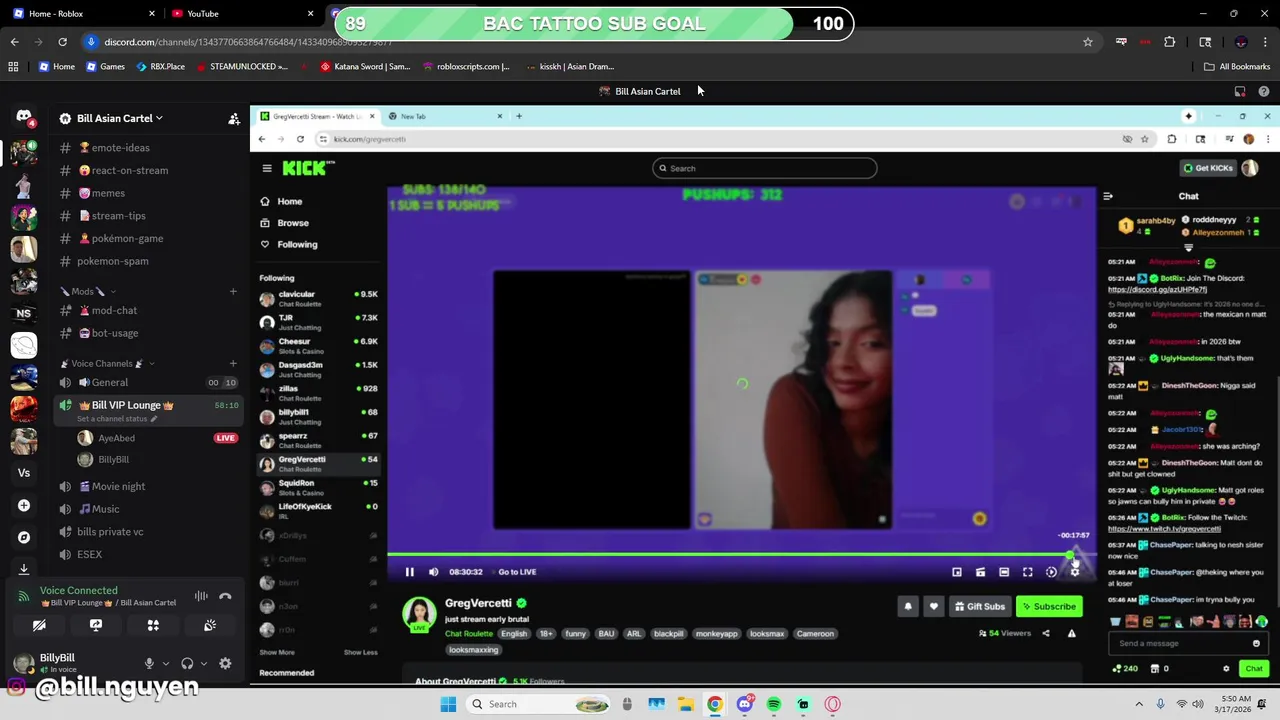Open the Discord Activities launcher icon
Viewport: 1280px width, 720px height.
[x=153, y=625]
